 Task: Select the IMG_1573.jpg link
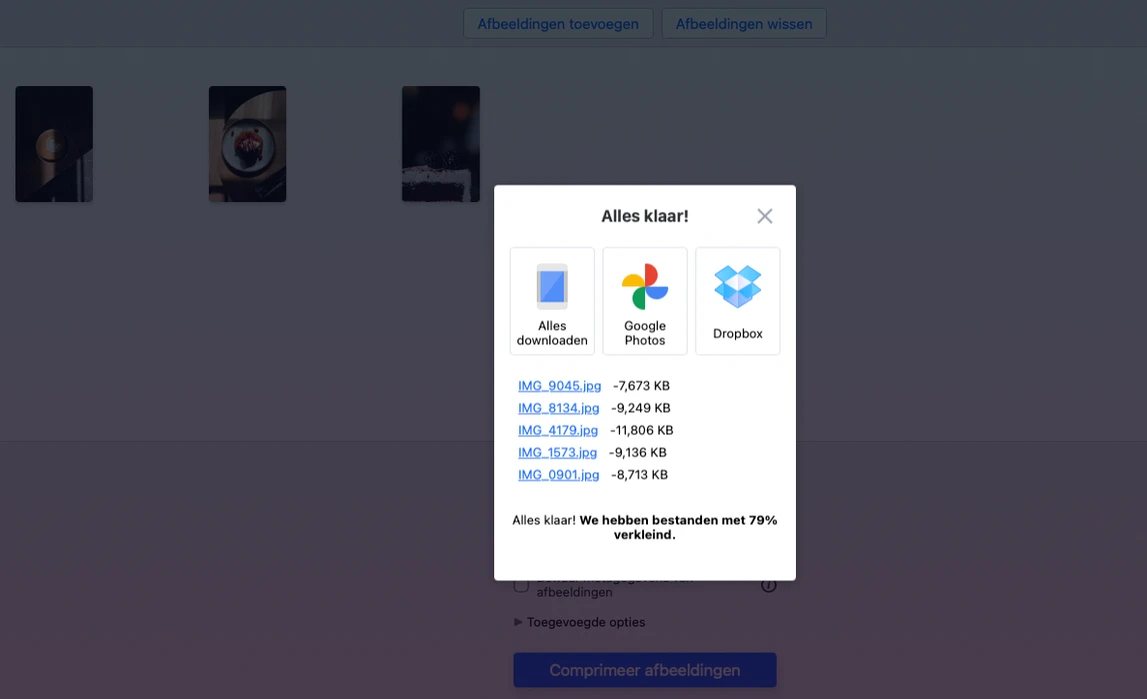pyautogui.click(x=557, y=452)
